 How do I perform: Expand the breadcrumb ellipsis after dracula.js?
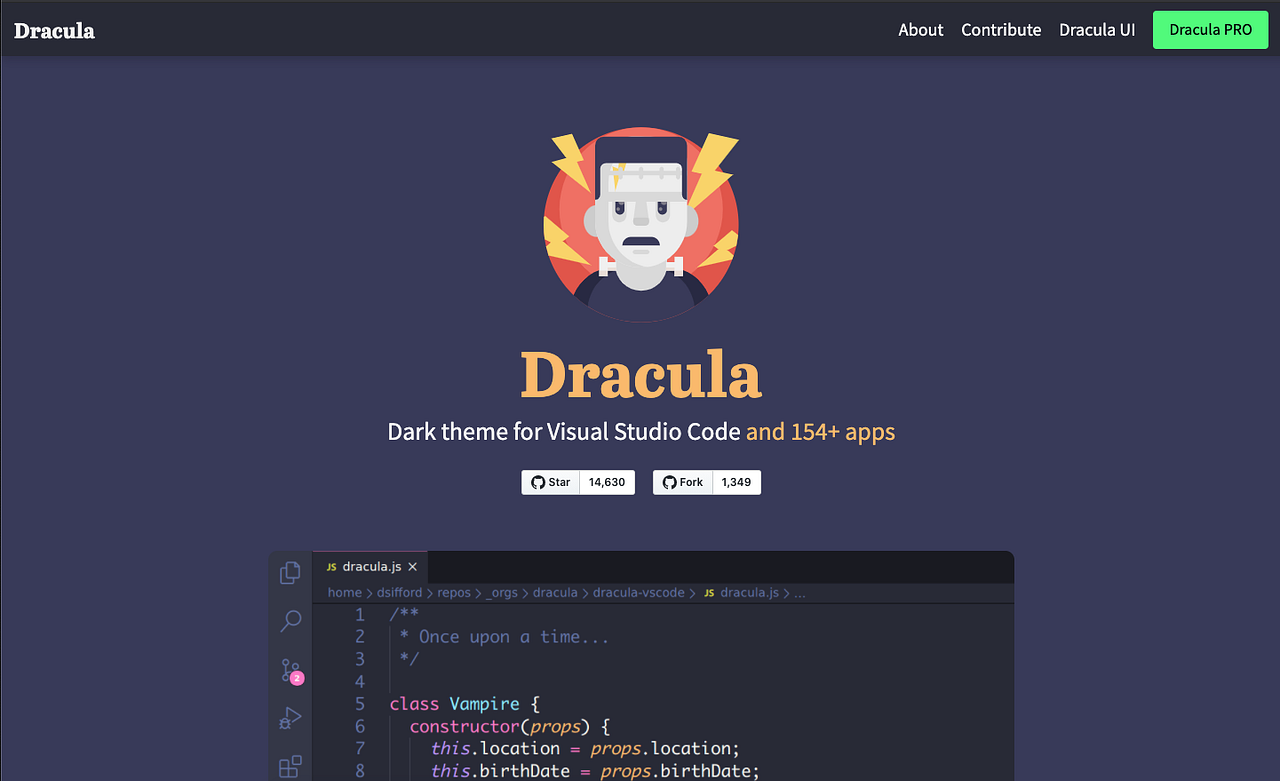coord(799,592)
